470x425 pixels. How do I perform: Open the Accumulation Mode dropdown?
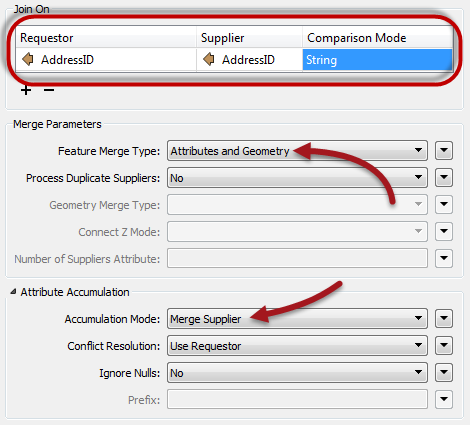tap(297, 319)
